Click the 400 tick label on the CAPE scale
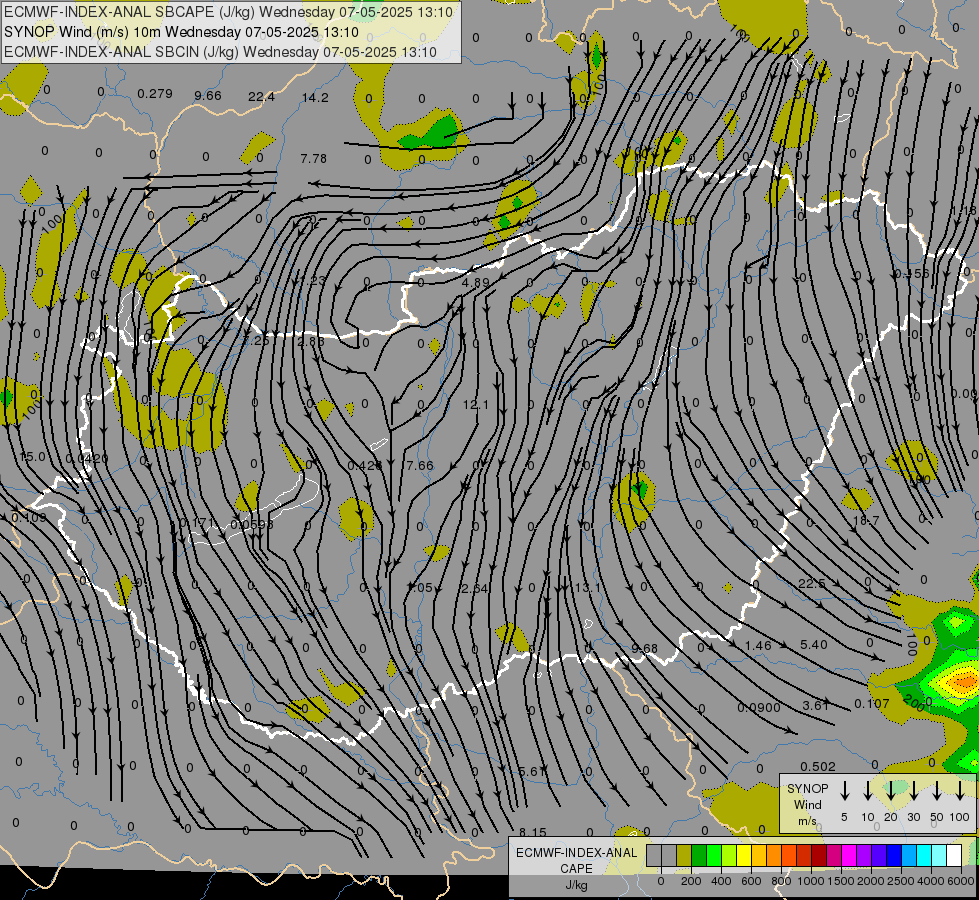This screenshot has height=900, width=979. click(x=721, y=881)
